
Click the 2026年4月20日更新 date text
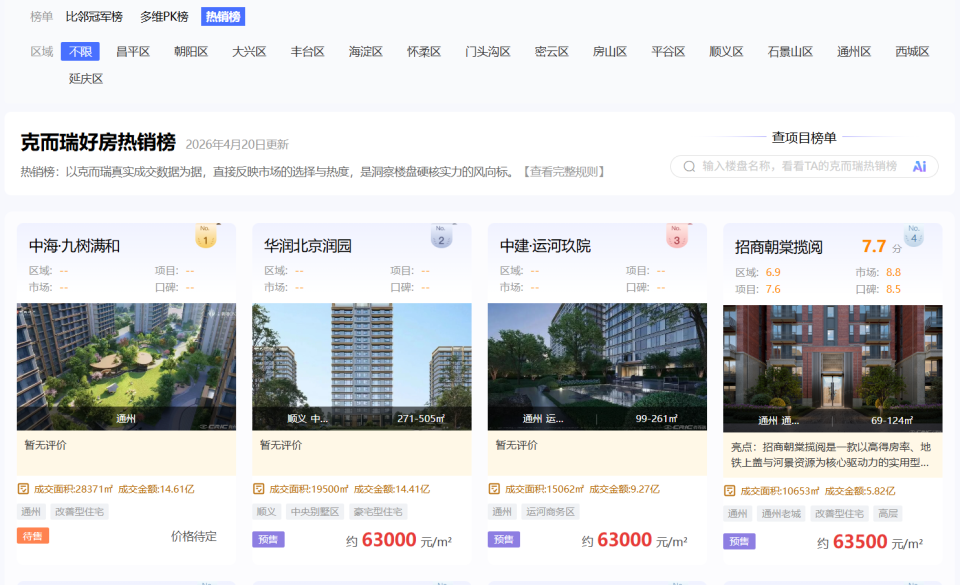coord(237,144)
